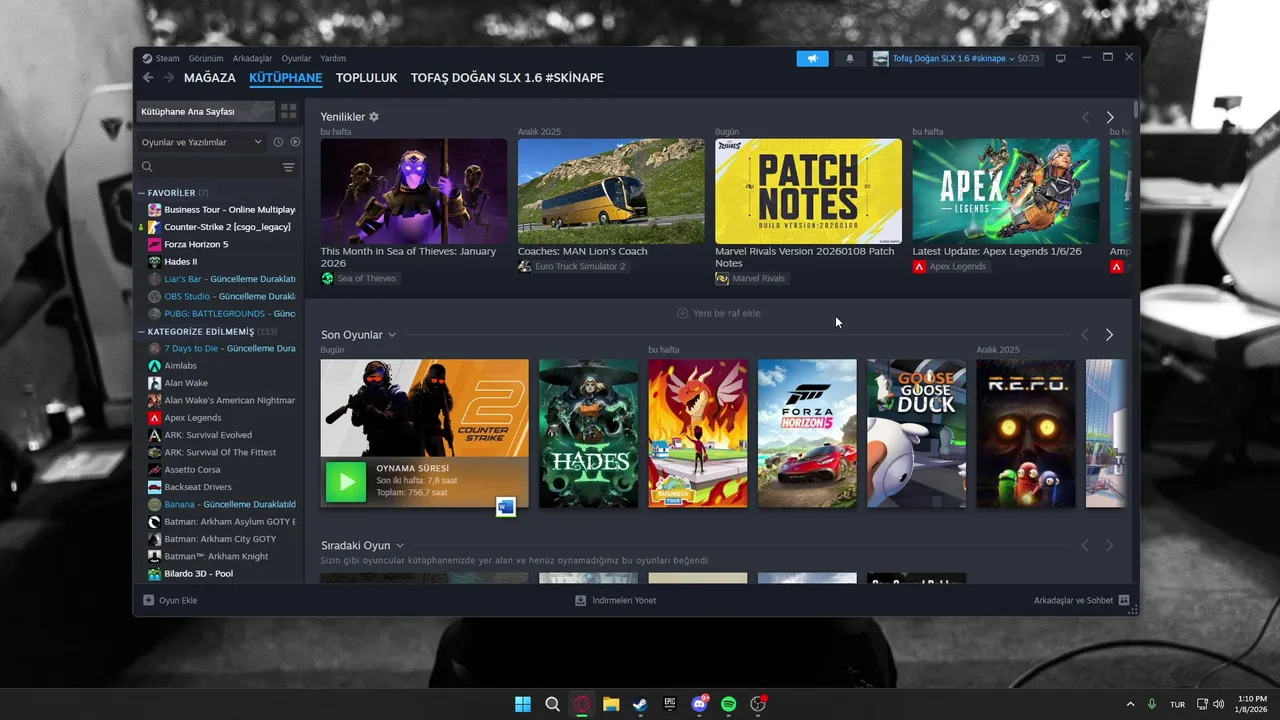Viewport: 1280px width, 720px height.
Task: Open Discord from the taskbar
Action: [699, 704]
